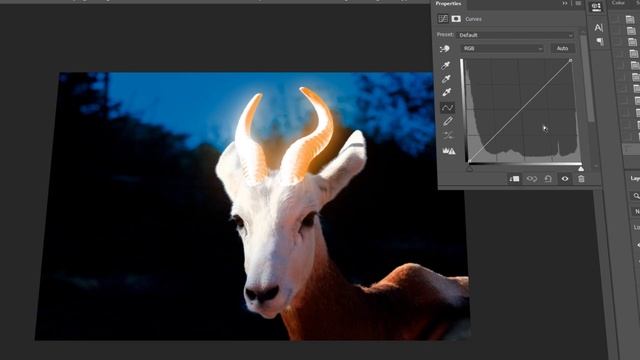Click the topmost icon in collapsed panel strip

(x=596, y=7)
